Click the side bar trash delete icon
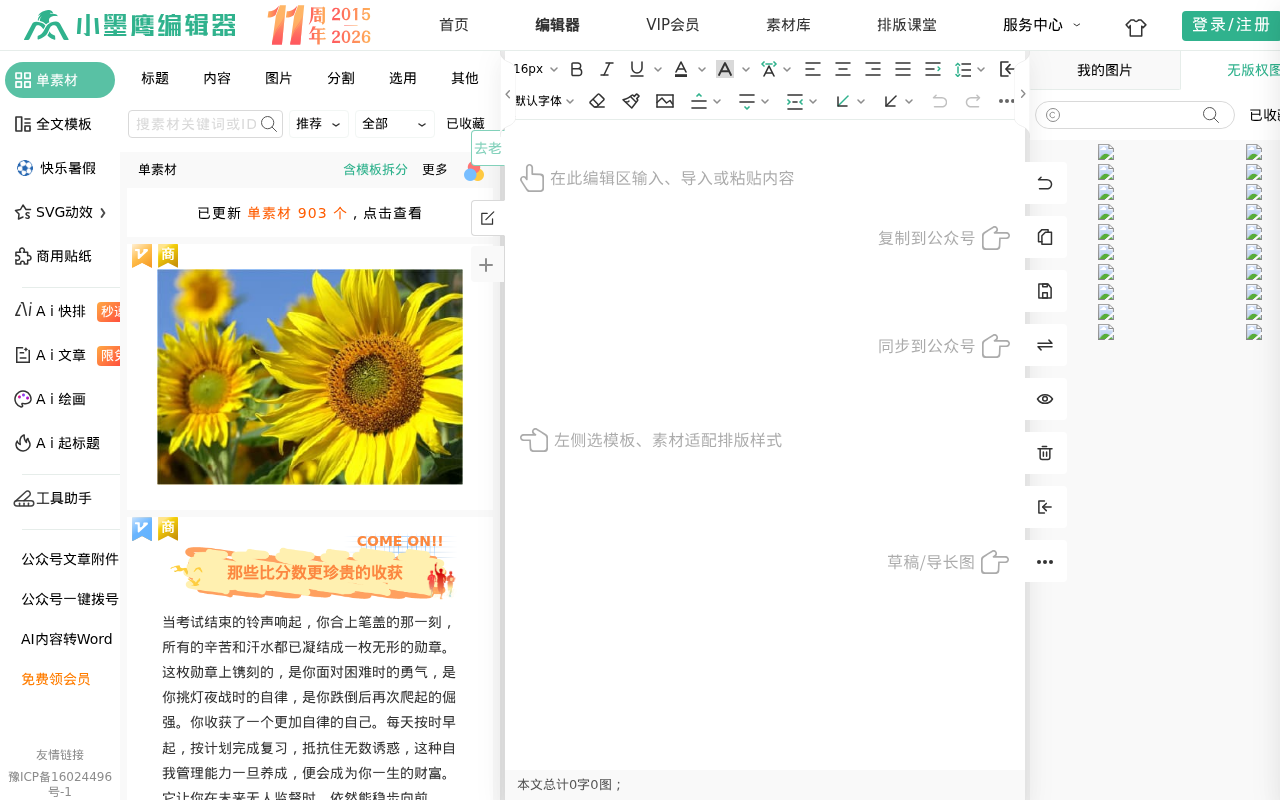This screenshot has height=800, width=1280. [x=1045, y=453]
